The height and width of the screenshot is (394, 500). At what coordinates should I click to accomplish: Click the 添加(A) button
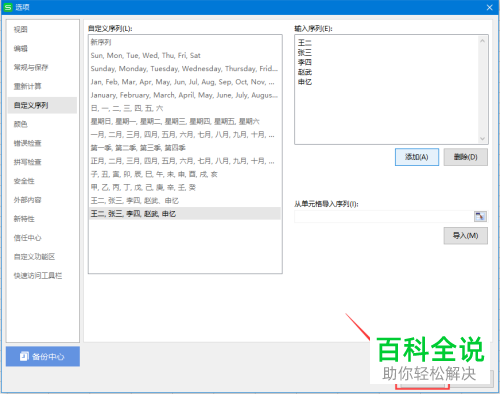(417, 157)
